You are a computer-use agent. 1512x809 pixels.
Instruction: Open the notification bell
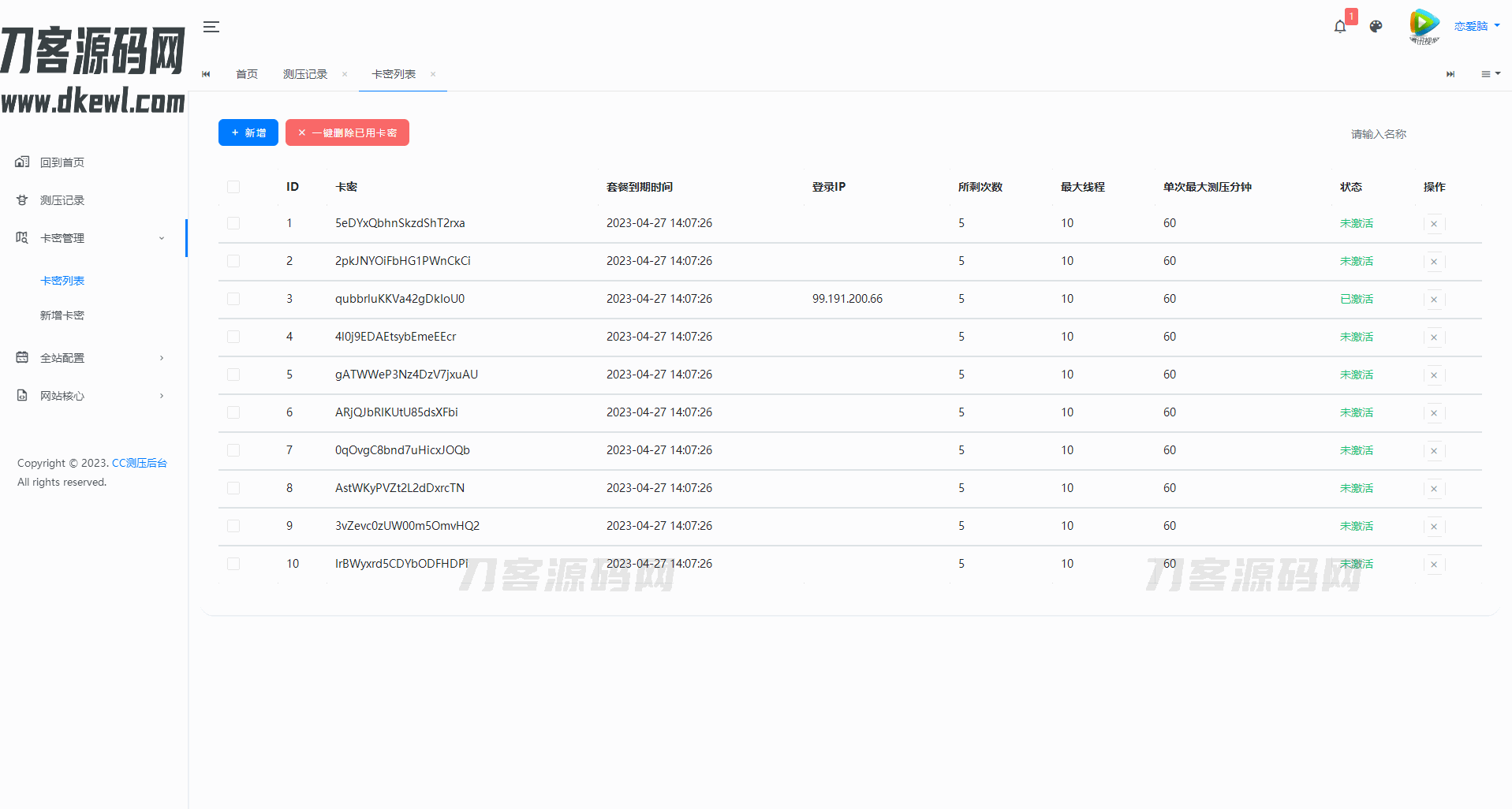tap(1339, 27)
